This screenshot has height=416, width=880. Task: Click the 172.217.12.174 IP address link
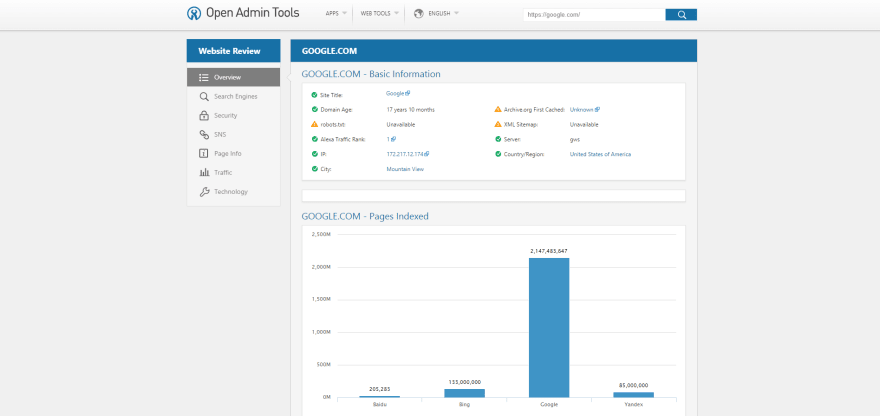click(406, 154)
